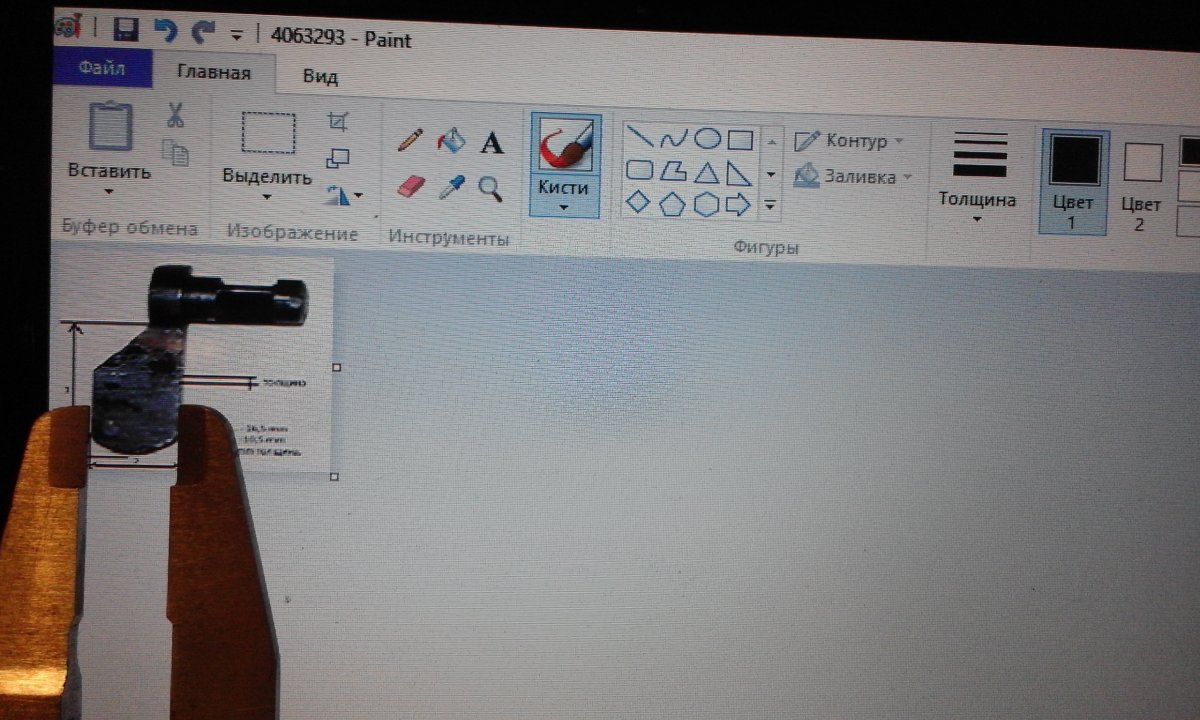Image resolution: width=1200 pixels, height=720 pixels.
Task: Select the Magnifier tool
Action: tap(490, 187)
